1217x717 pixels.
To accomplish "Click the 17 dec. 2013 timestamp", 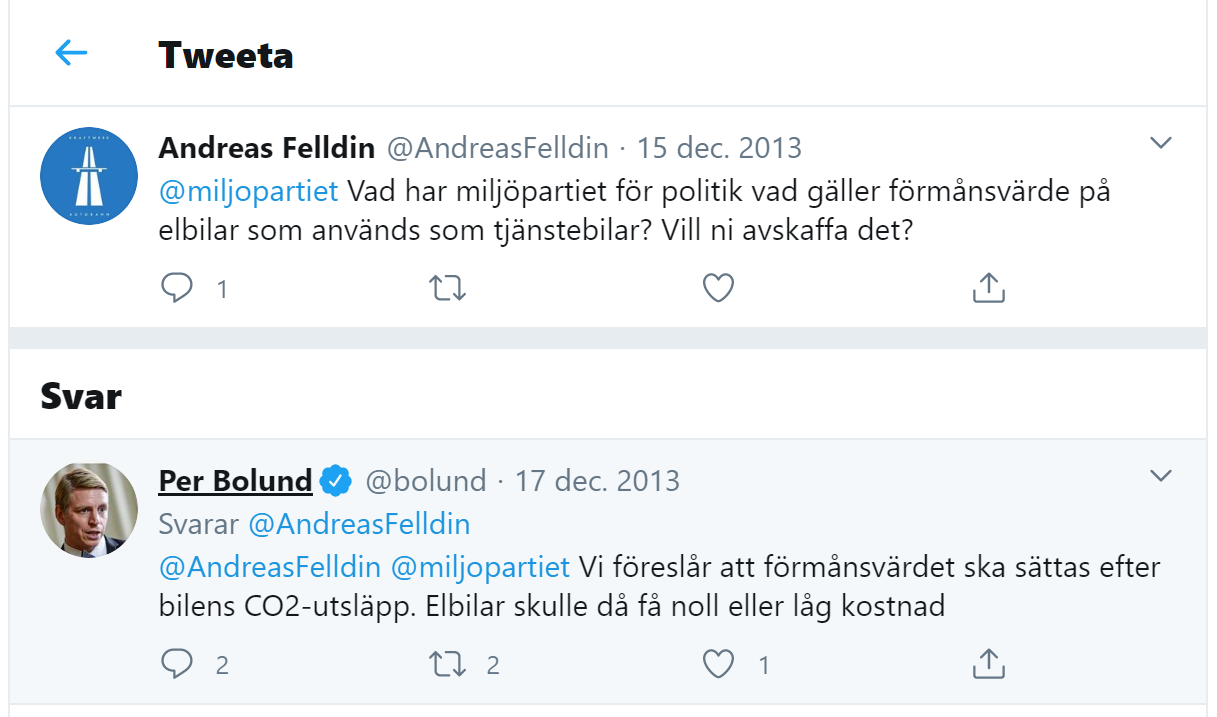I will pos(597,481).
